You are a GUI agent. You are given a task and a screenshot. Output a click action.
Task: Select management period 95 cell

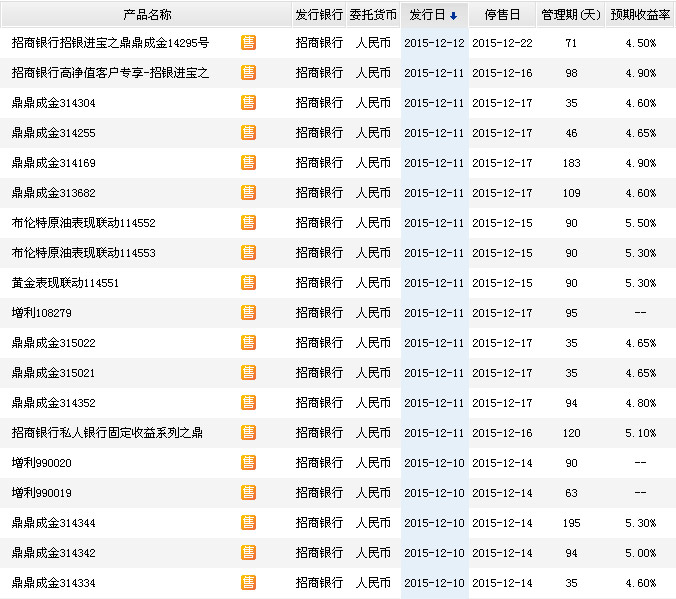click(x=571, y=313)
